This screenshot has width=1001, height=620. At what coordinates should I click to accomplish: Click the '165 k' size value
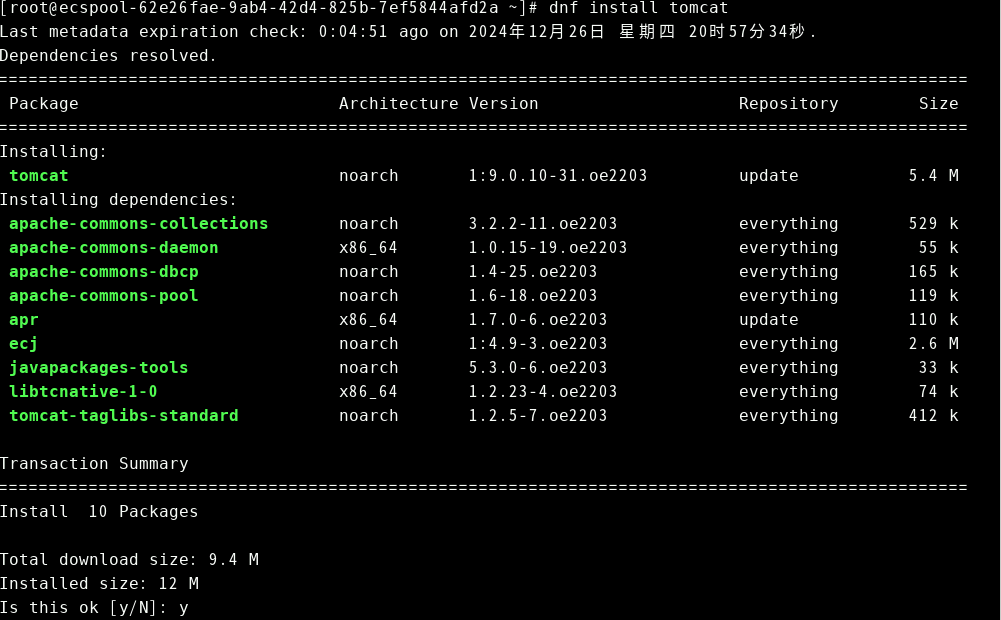point(933,271)
